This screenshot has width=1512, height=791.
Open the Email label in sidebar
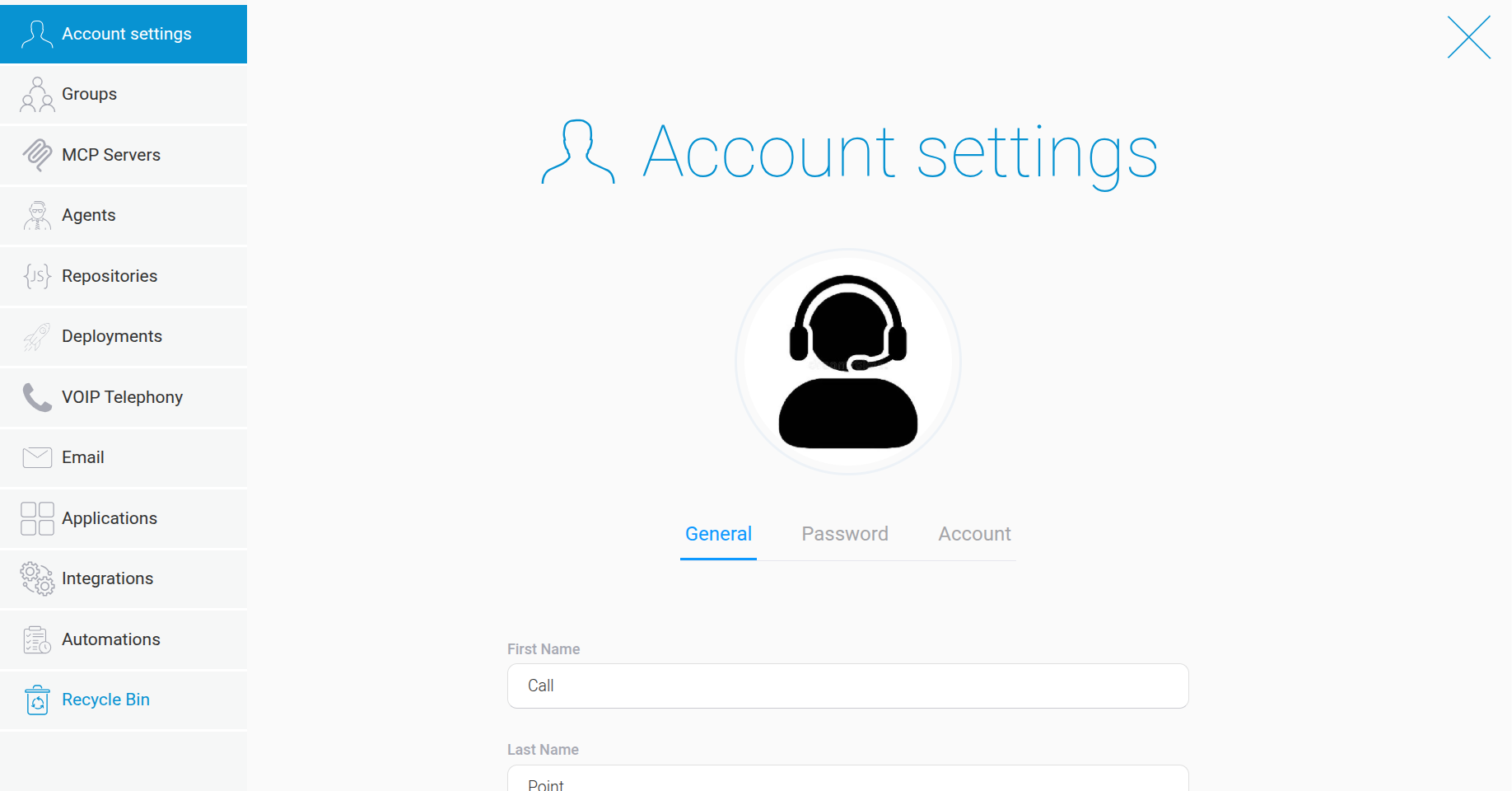(83, 457)
